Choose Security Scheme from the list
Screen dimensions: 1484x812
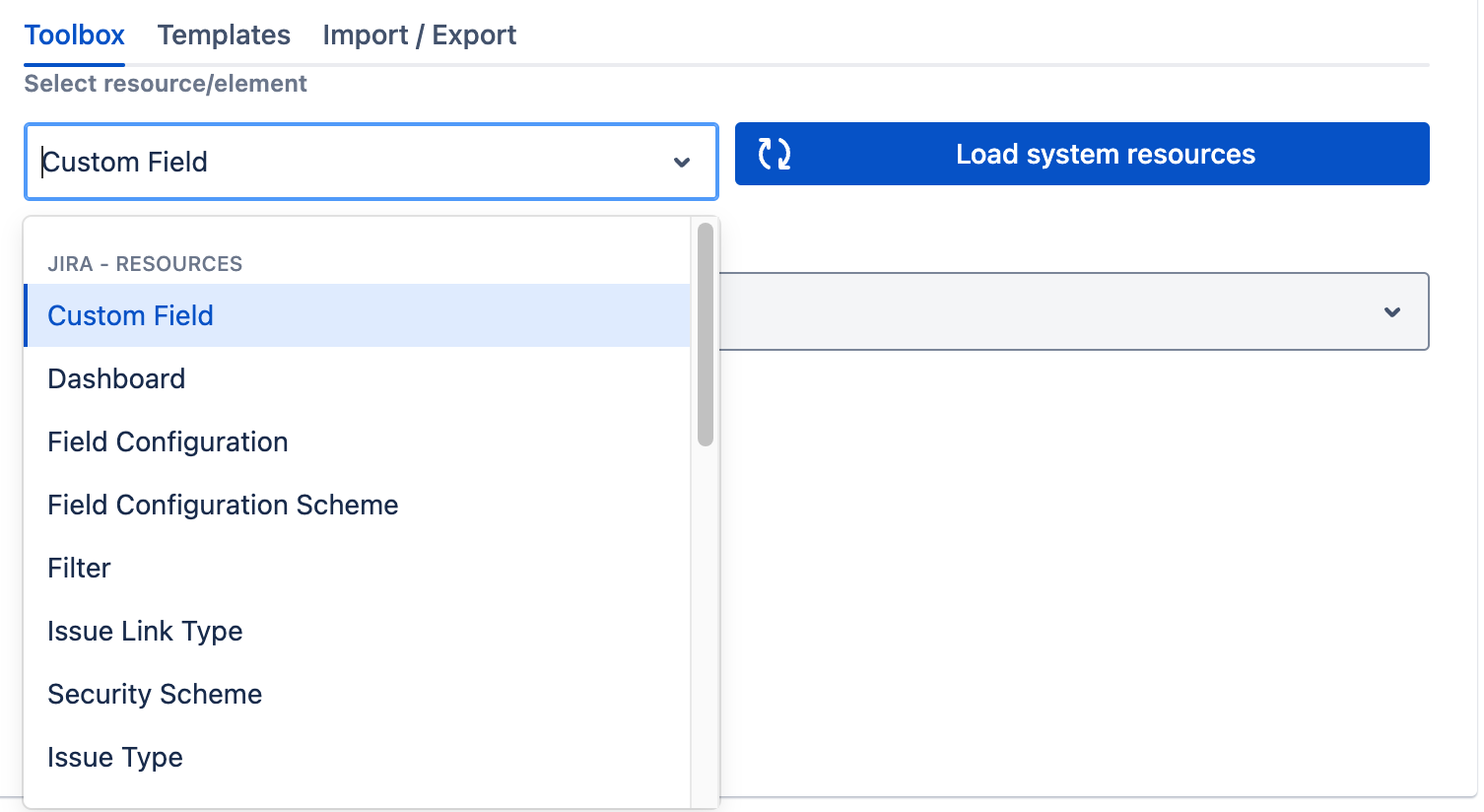tap(155, 694)
